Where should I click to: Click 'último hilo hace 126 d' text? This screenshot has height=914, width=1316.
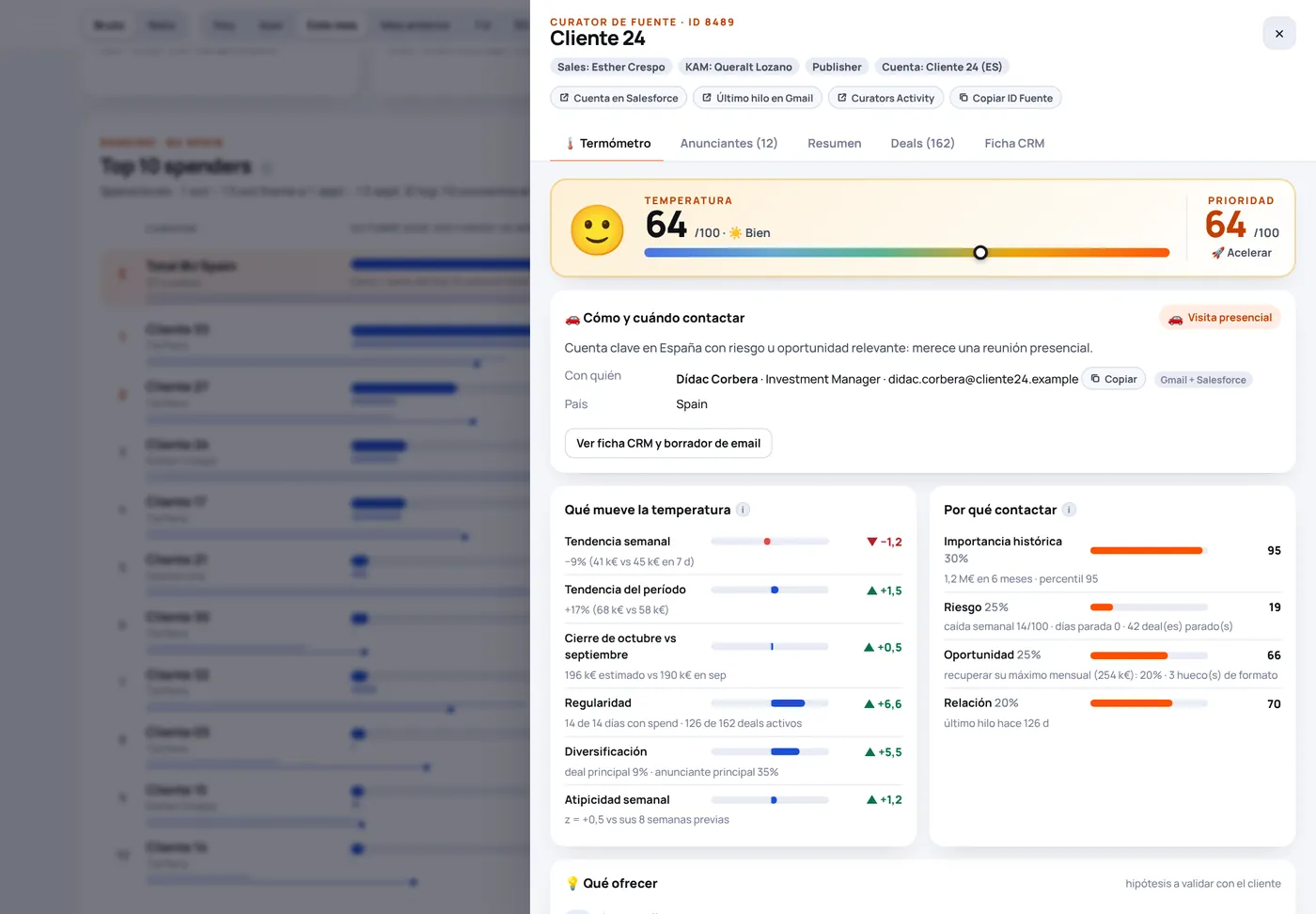995,723
